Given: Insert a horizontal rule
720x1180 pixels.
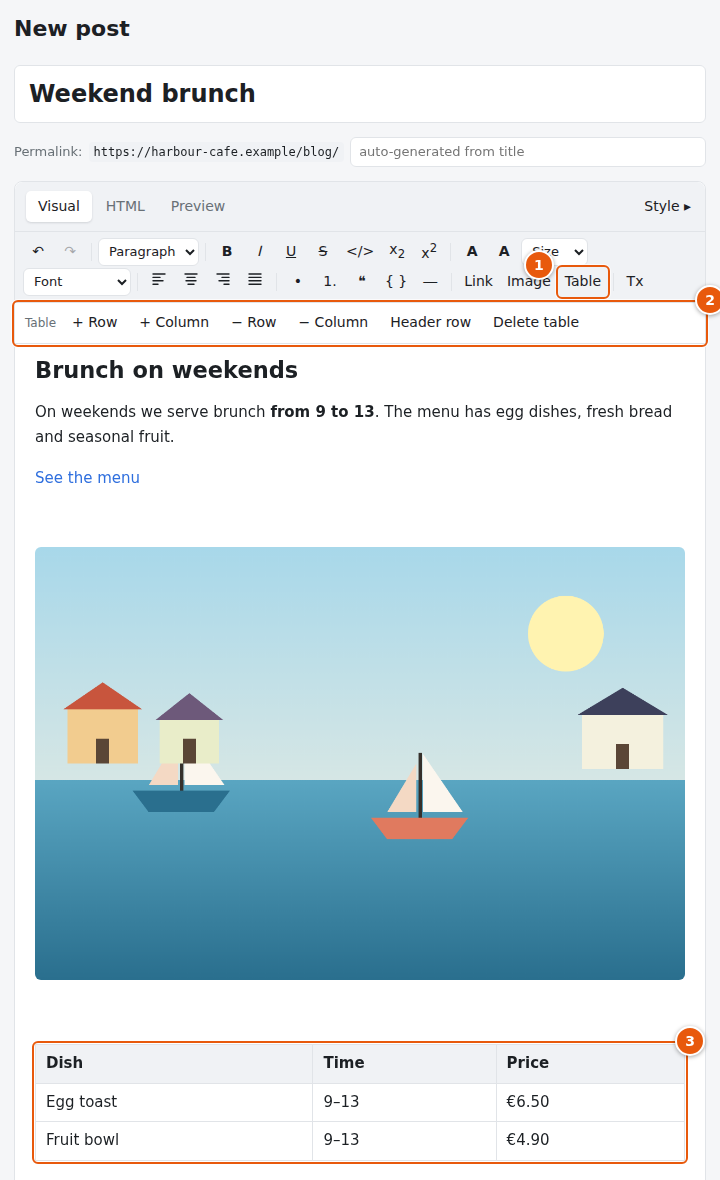Looking at the screenshot, I should 430,281.
